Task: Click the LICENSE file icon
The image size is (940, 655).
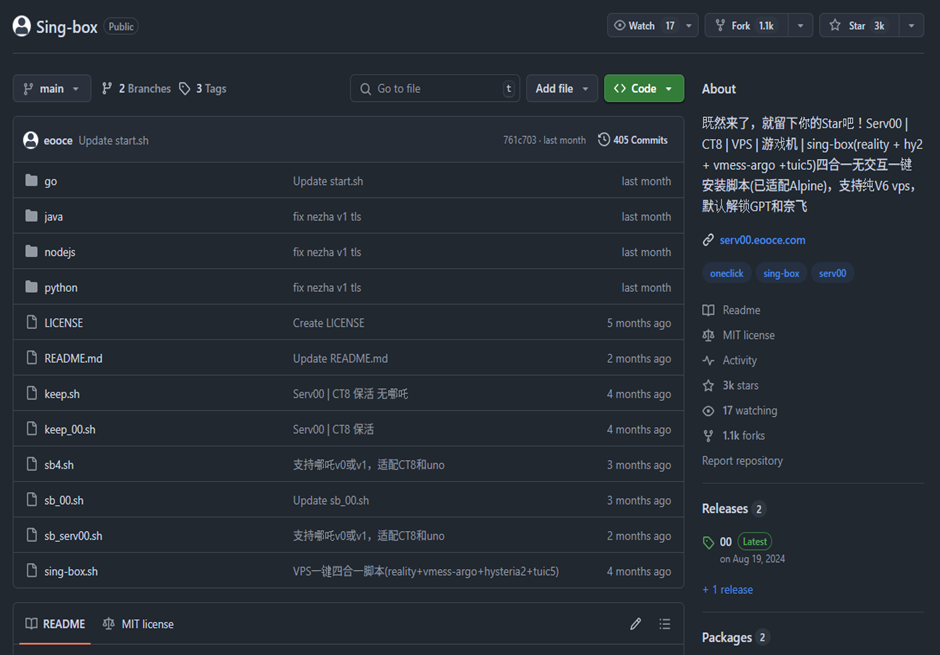Action: (x=32, y=322)
